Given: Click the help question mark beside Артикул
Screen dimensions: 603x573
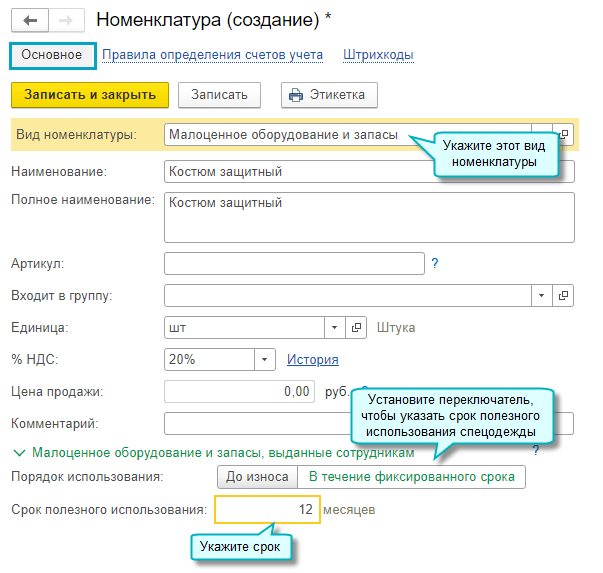Looking at the screenshot, I should point(435,263).
